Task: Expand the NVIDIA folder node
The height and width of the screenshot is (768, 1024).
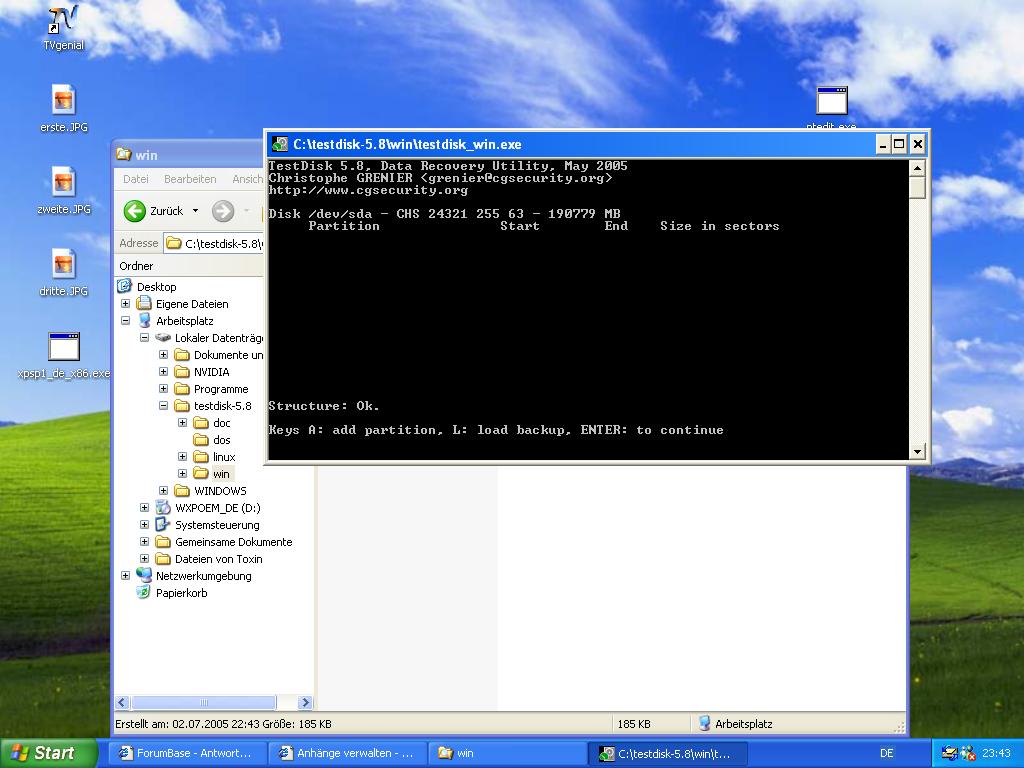Action: [163, 372]
